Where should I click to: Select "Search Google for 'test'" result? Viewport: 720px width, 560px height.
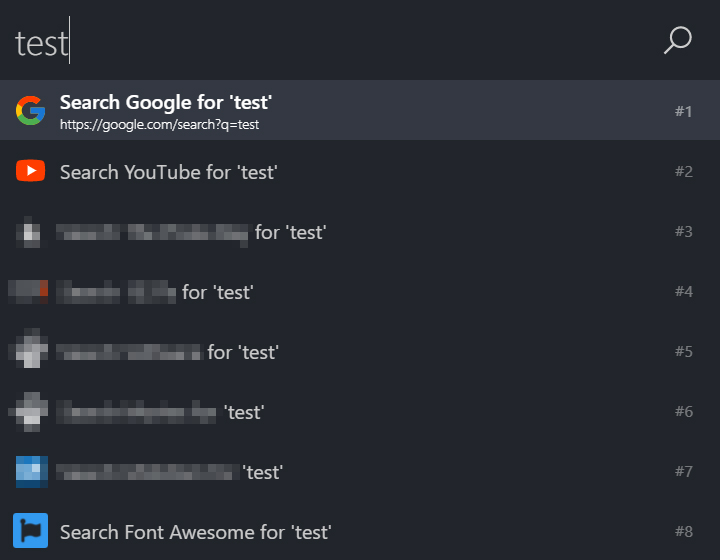[360, 110]
